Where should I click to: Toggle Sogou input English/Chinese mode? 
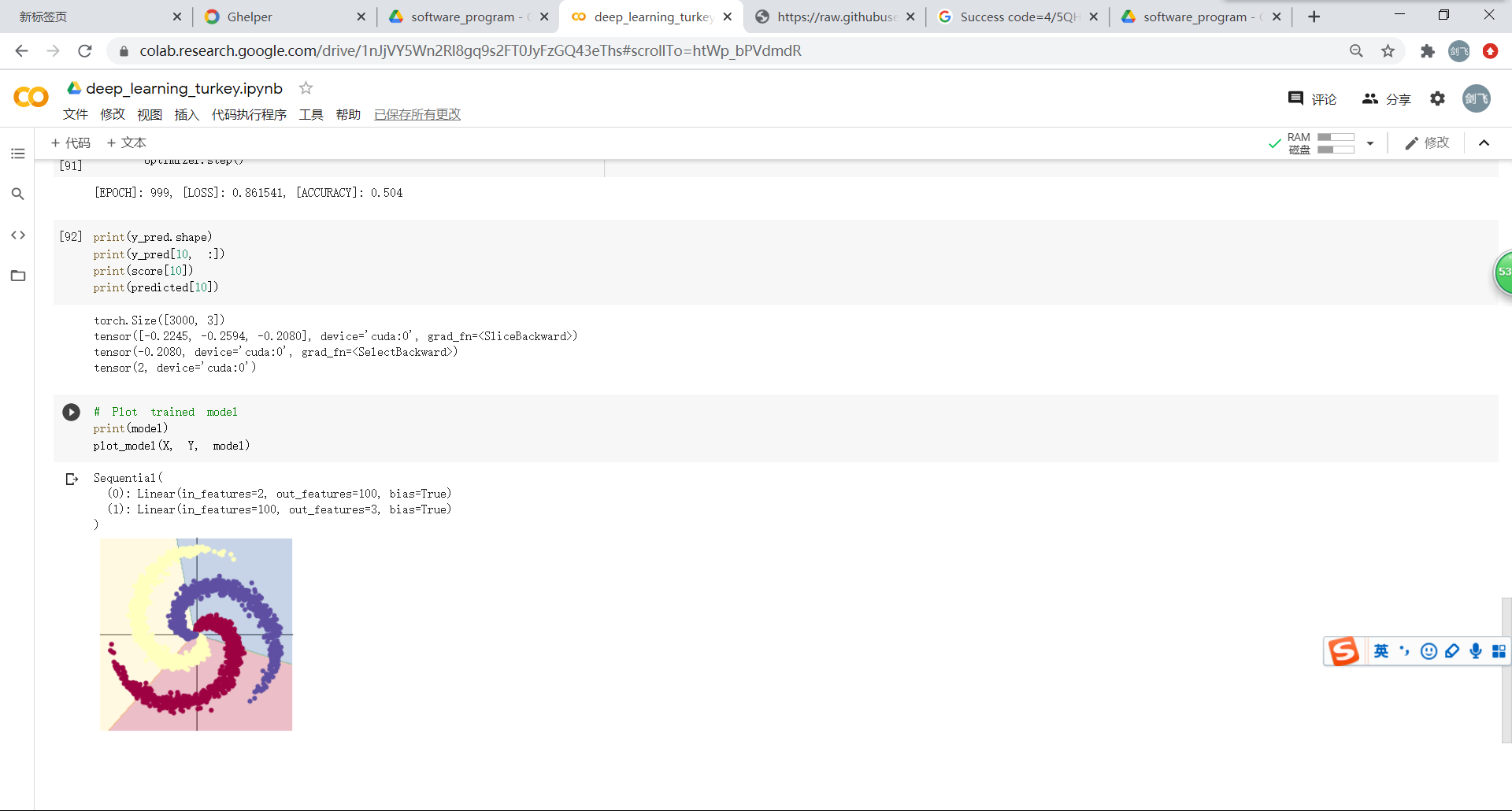pyautogui.click(x=1381, y=651)
